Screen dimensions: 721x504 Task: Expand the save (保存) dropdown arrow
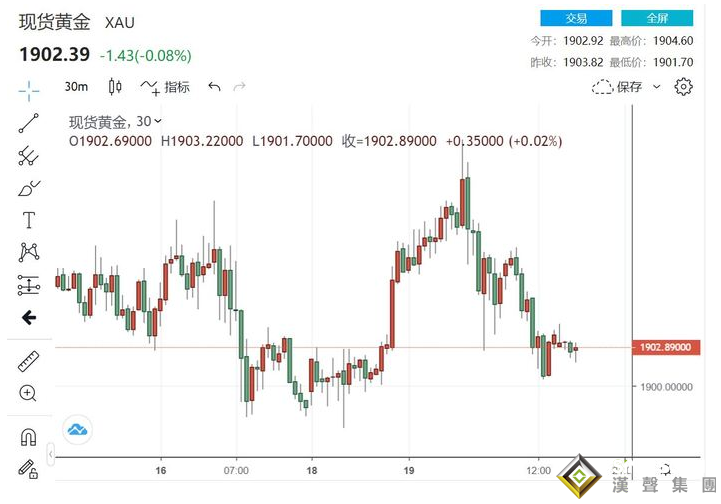[x=657, y=87]
